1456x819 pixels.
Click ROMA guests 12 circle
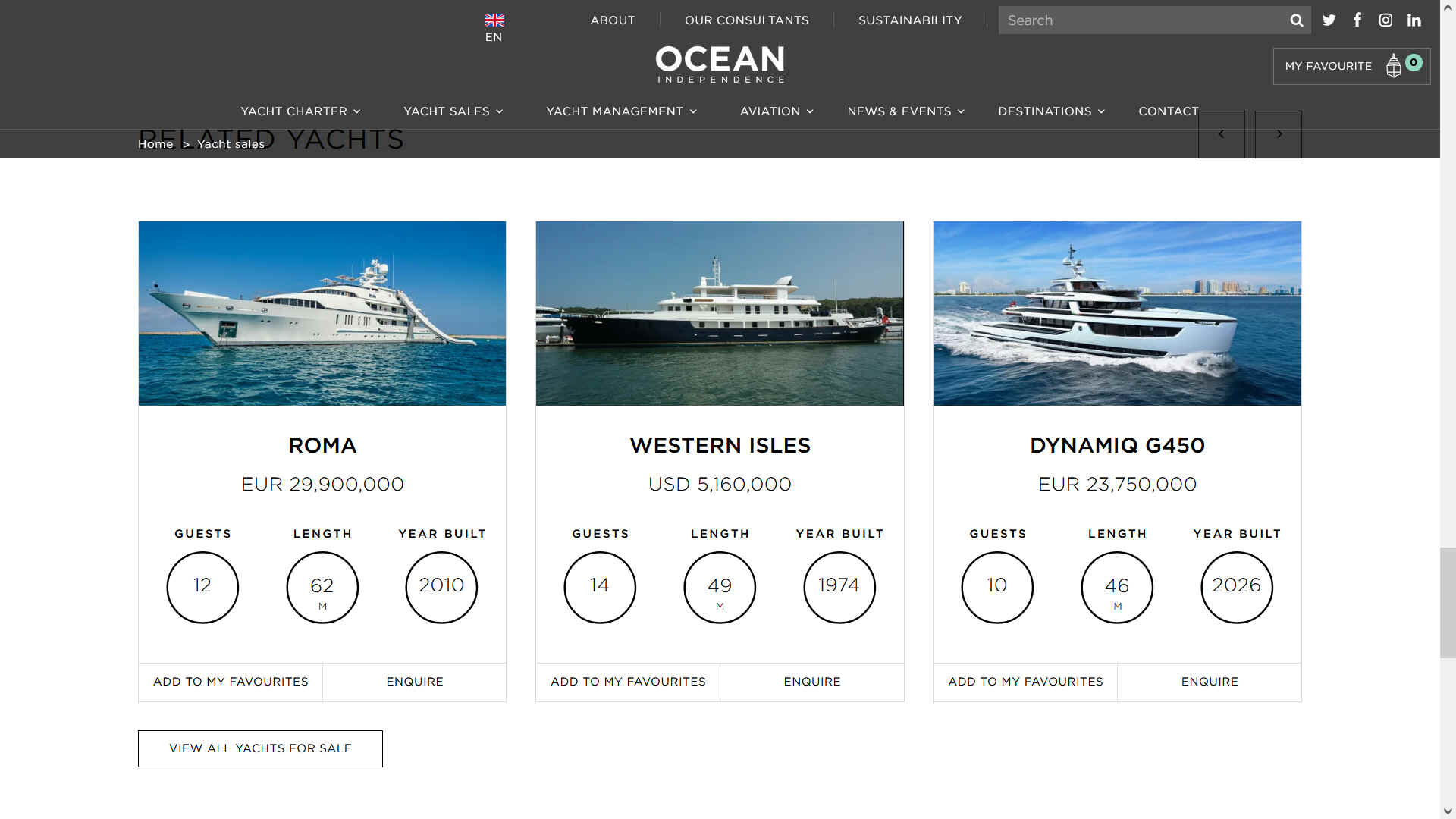click(x=202, y=588)
